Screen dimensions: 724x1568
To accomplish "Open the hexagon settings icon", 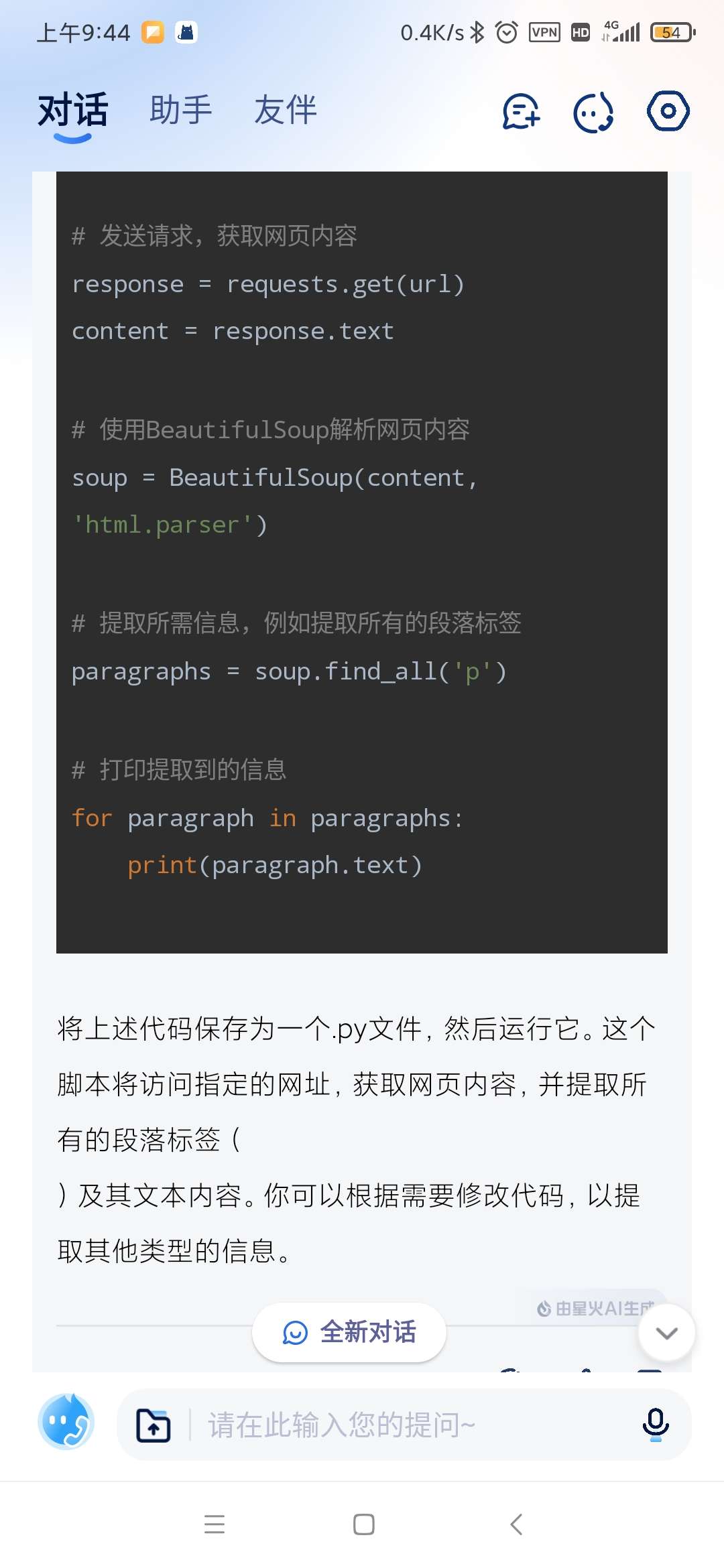I will tap(668, 111).
